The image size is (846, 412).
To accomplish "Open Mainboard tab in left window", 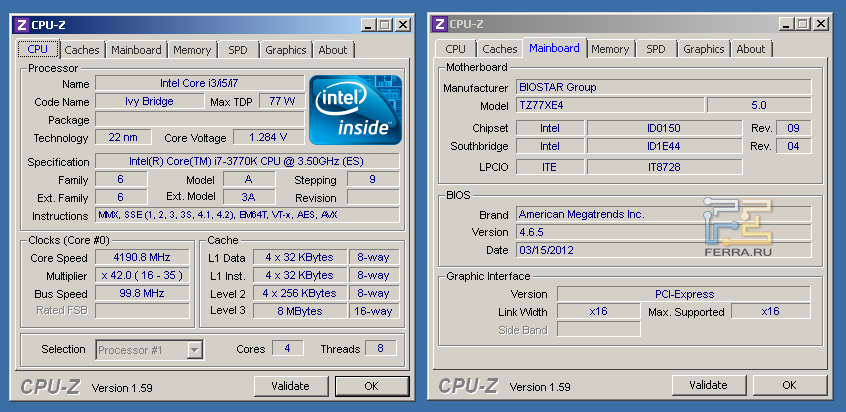I will click(137, 50).
